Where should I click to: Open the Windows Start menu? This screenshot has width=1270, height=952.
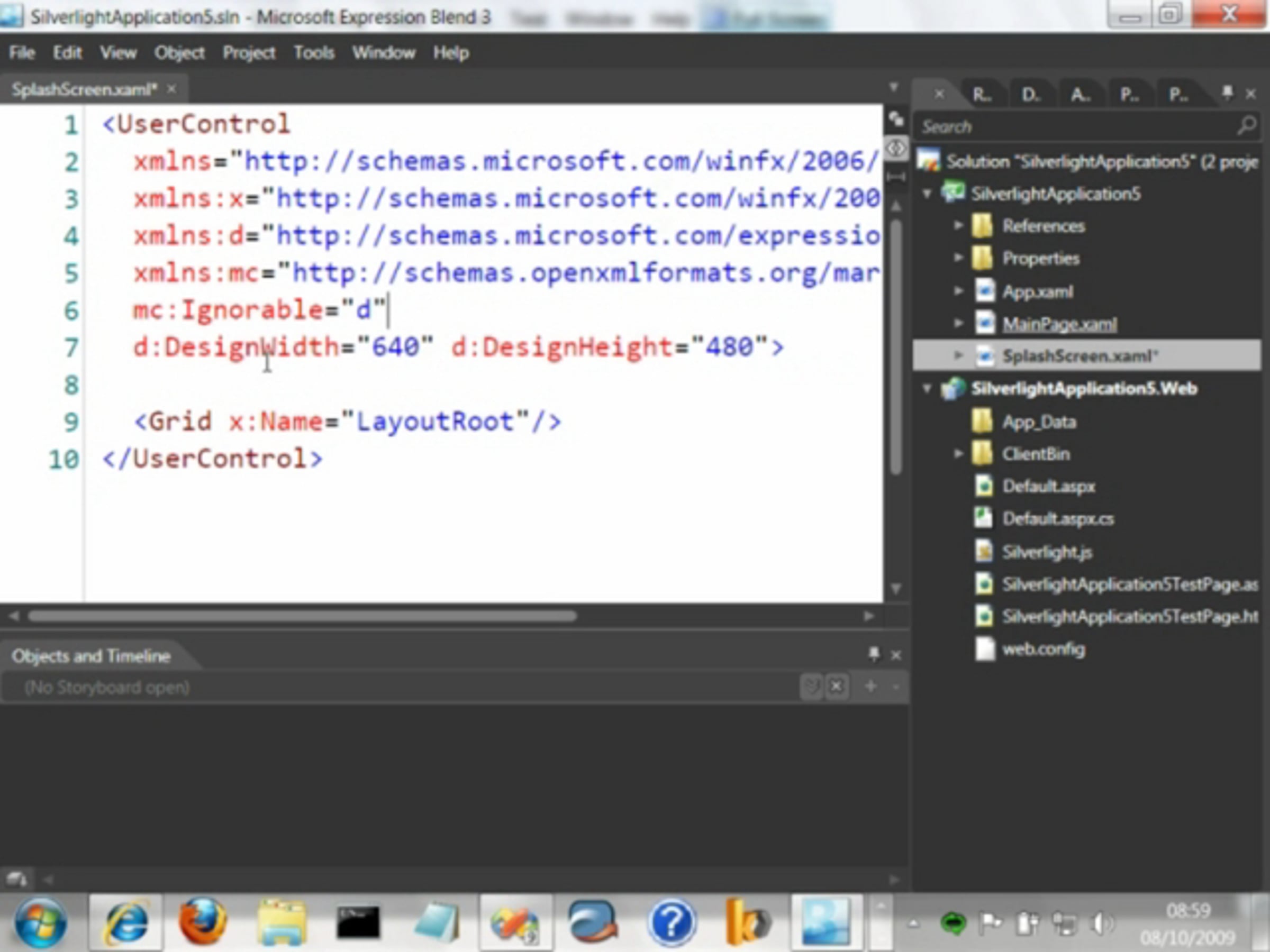point(40,922)
